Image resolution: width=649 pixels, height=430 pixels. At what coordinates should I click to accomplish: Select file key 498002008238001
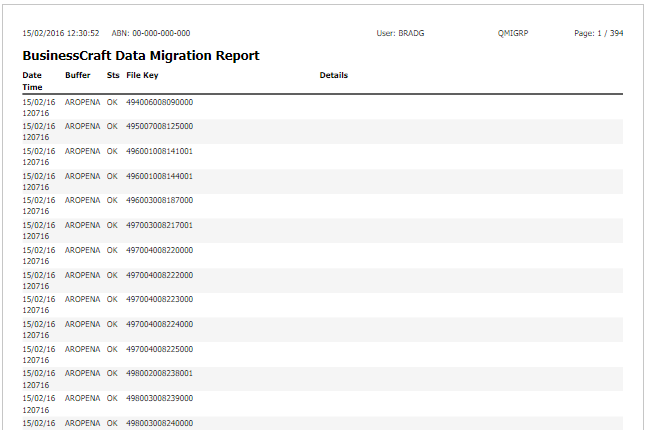[159, 373]
